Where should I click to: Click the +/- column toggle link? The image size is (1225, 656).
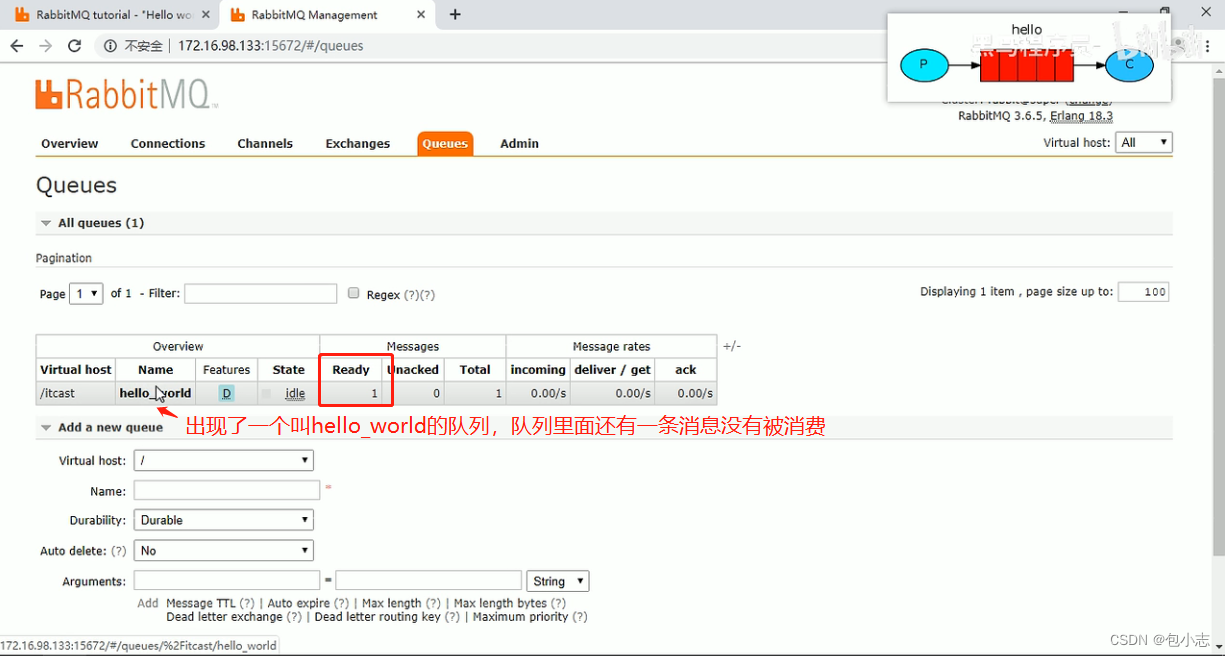pyautogui.click(x=732, y=346)
